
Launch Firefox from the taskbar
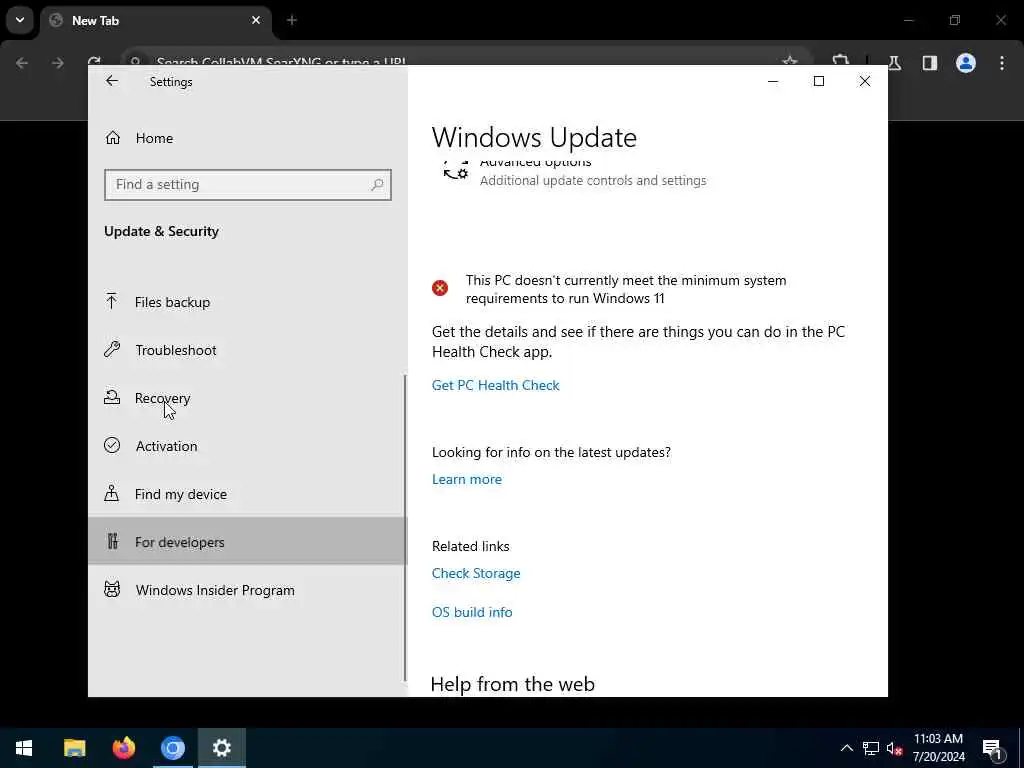click(123, 748)
